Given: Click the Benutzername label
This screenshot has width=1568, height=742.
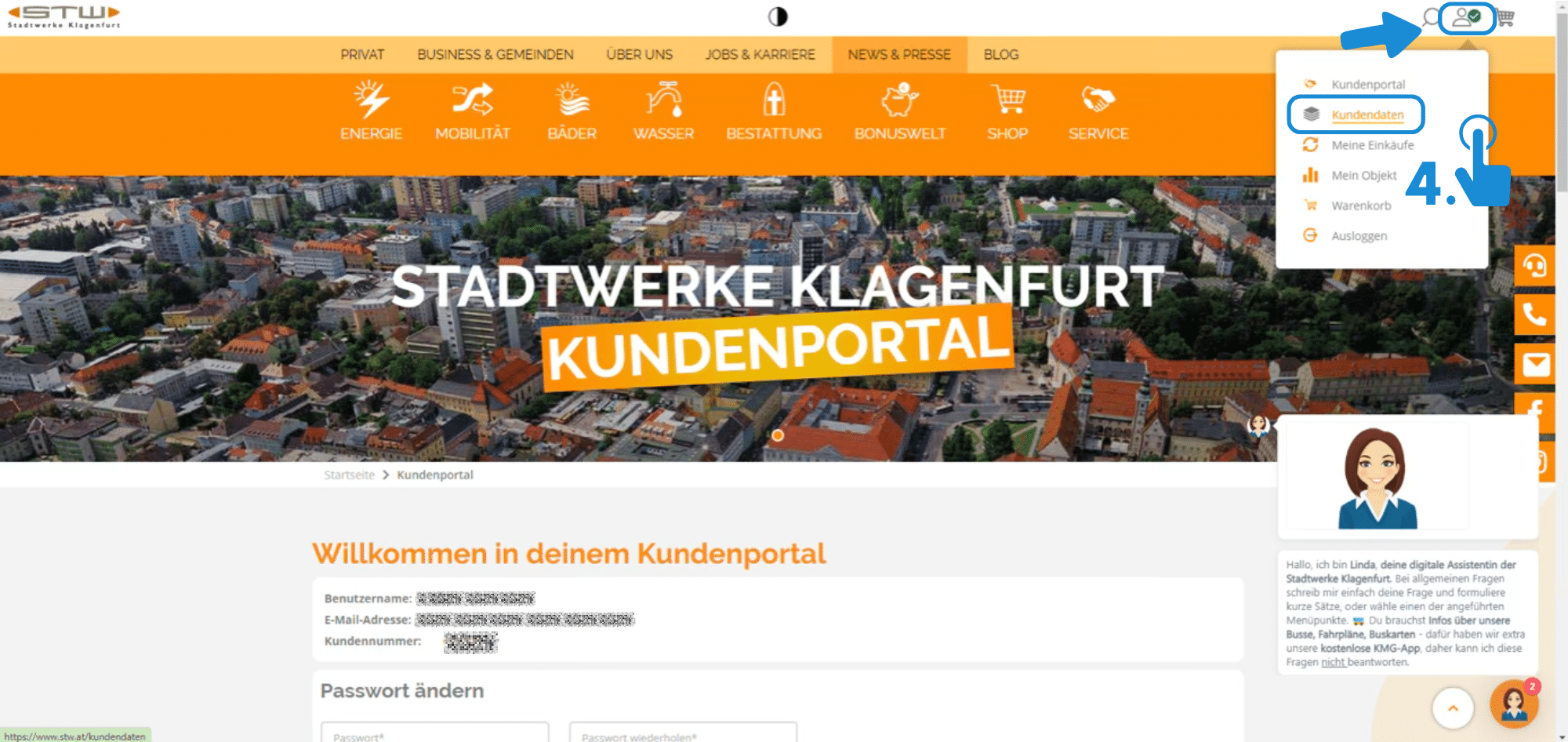Looking at the screenshot, I should (x=368, y=598).
